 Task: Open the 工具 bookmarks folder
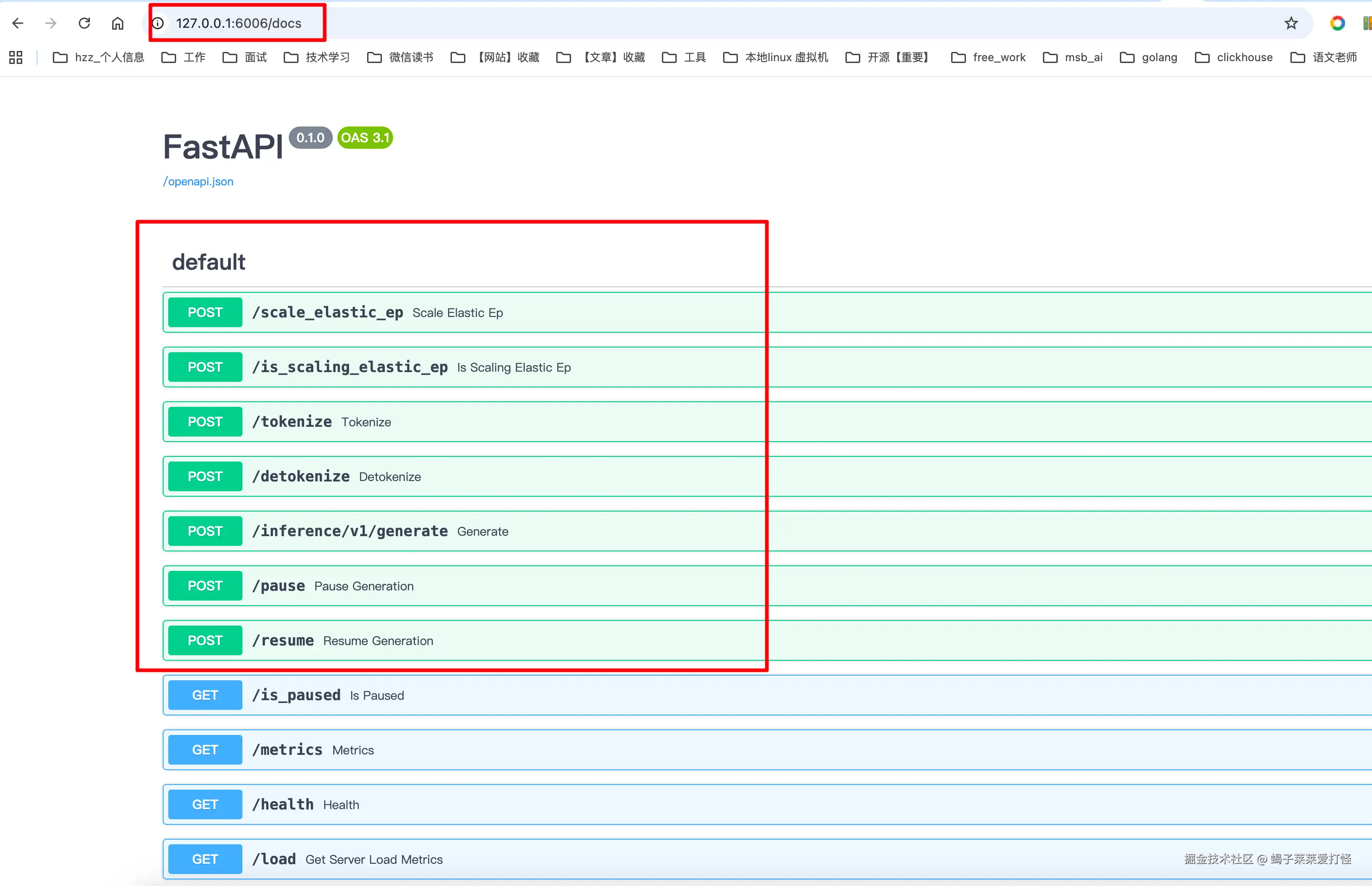(684, 57)
